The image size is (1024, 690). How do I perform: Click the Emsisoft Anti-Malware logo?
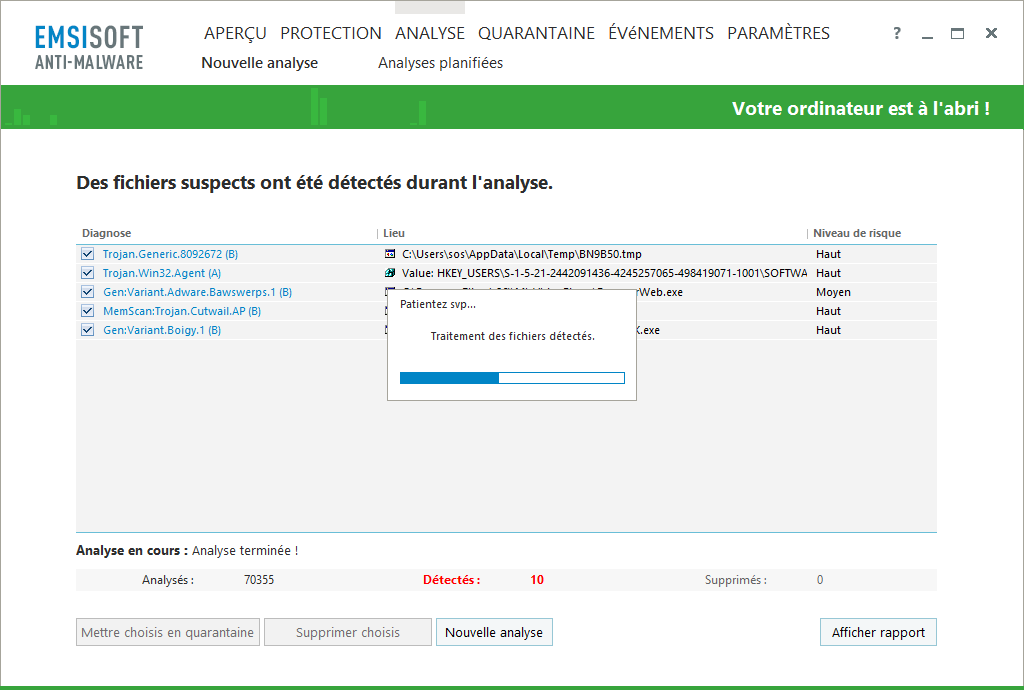(x=89, y=47)
